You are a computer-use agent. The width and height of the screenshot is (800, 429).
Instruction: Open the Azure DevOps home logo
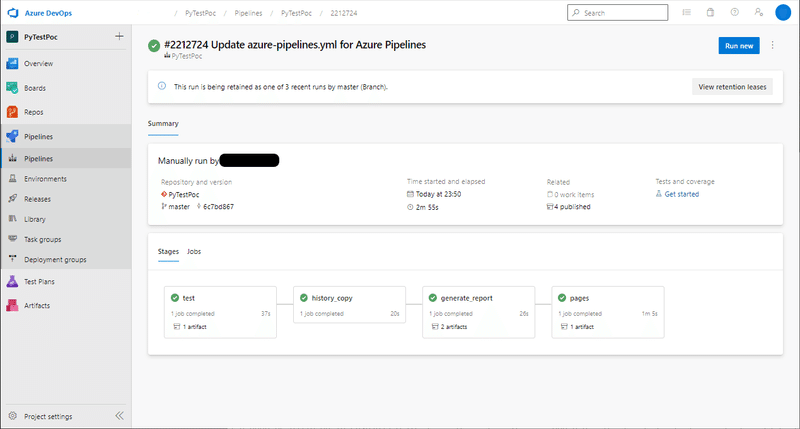[x=13, y=13]
